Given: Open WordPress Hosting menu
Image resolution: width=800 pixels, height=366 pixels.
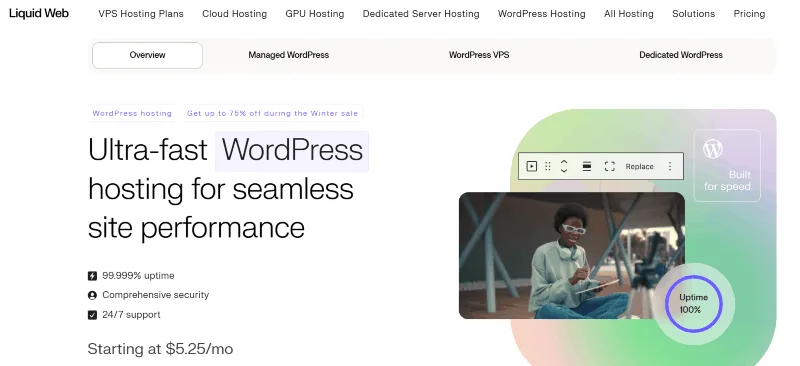Looking at the screenshot, I should pos(541,14).
